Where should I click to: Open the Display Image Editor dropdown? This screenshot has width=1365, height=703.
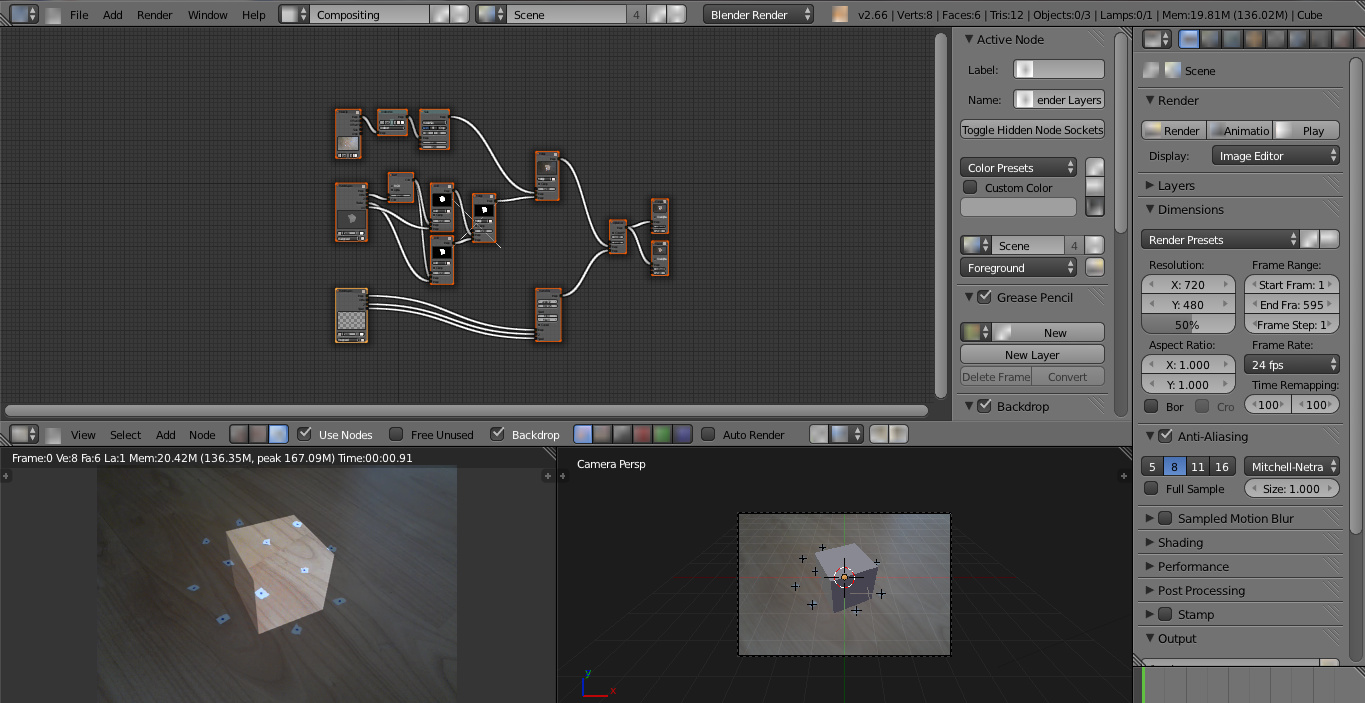pyautogui.click(x=1275, y=156)
